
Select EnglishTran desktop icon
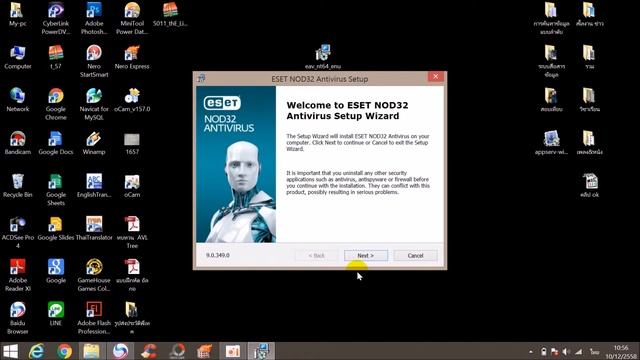(94, 186)
